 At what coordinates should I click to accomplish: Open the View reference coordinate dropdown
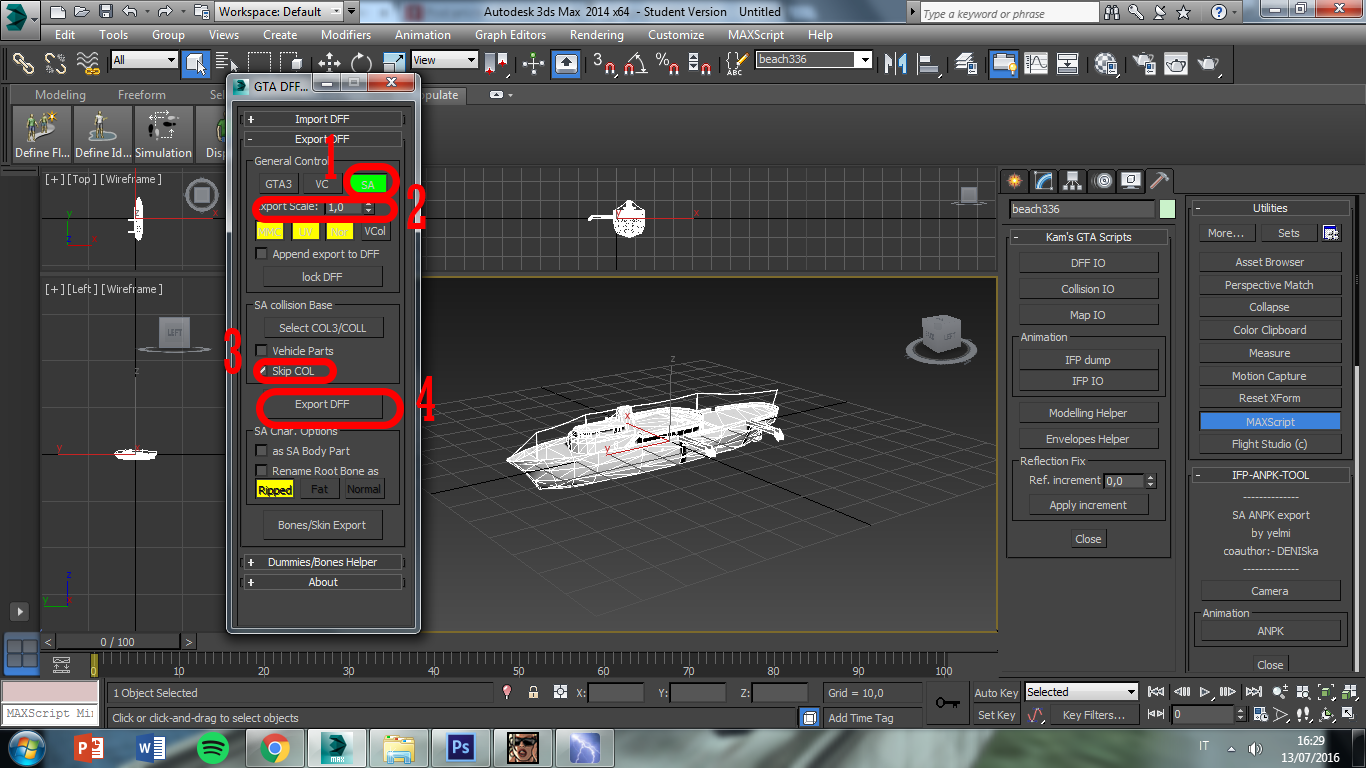[445, 60]
